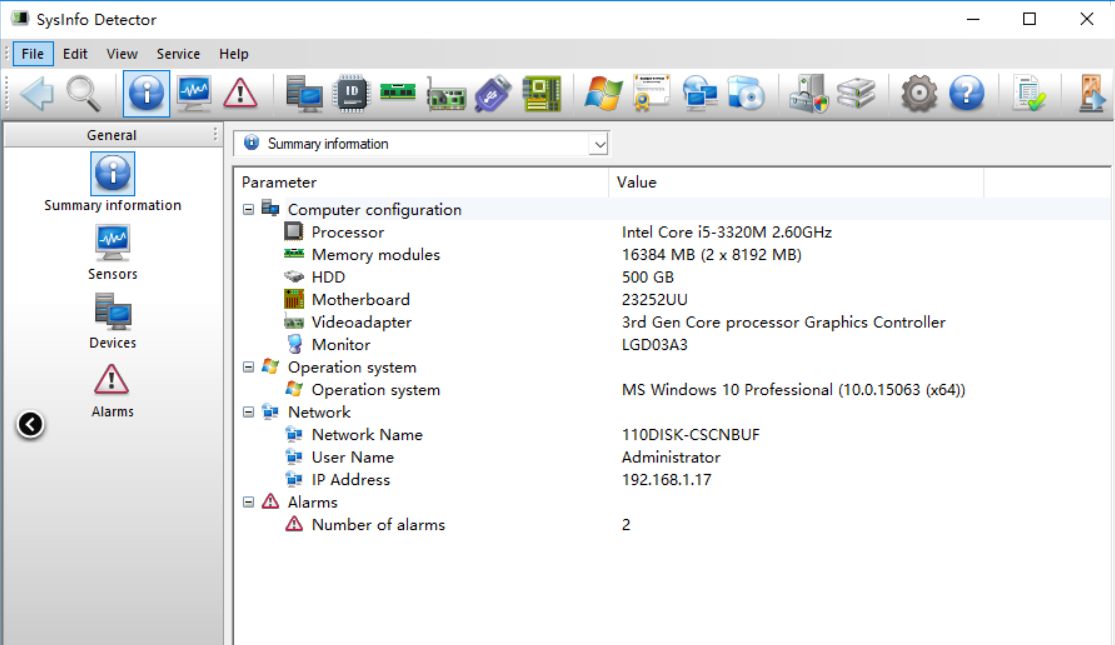Select the User Name row

(672, 457)
